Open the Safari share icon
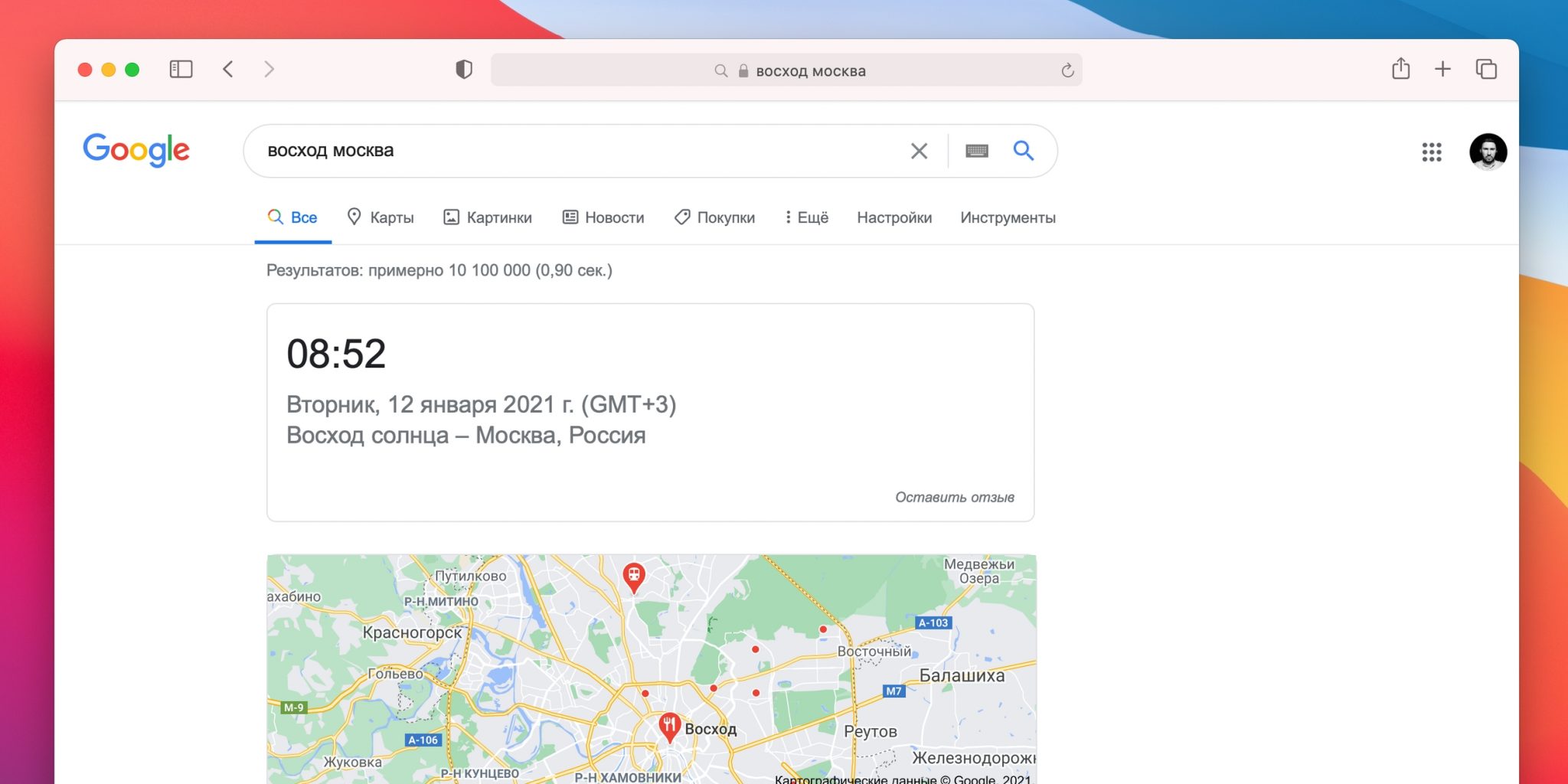The height and width of the screenshot is (784, 1568). tap(1400, 69)
